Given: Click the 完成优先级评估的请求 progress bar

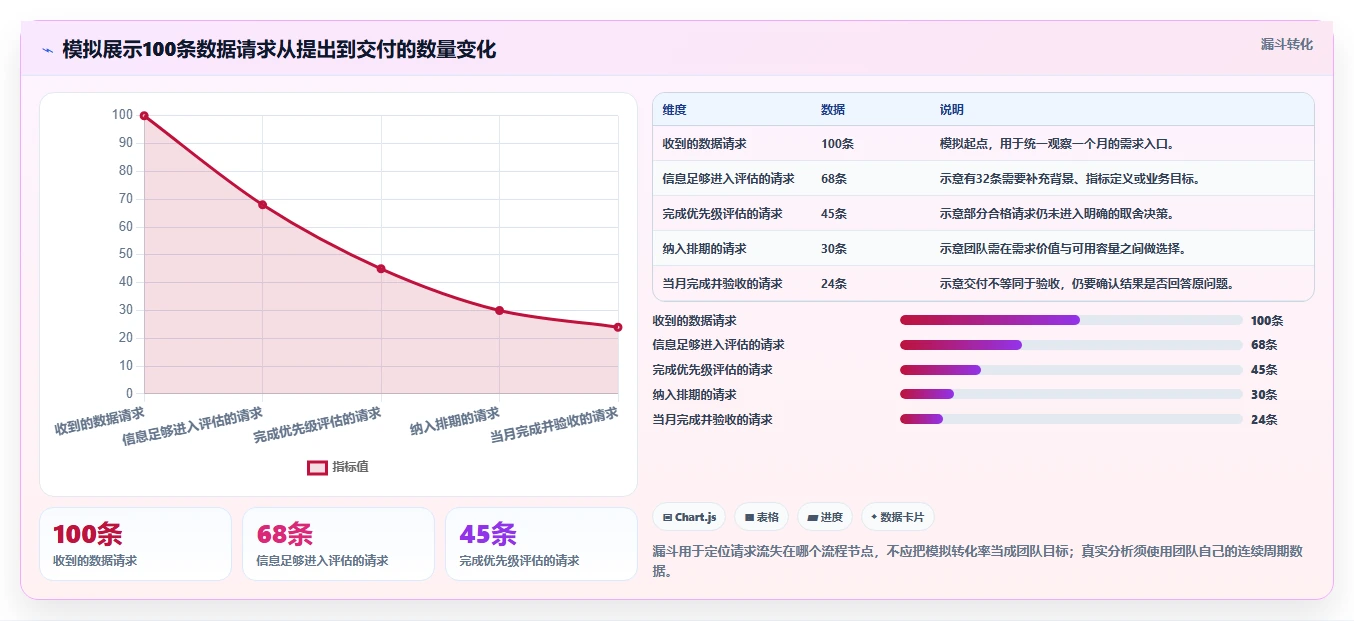Looking at the screenshot, I should click(1071, 370).
